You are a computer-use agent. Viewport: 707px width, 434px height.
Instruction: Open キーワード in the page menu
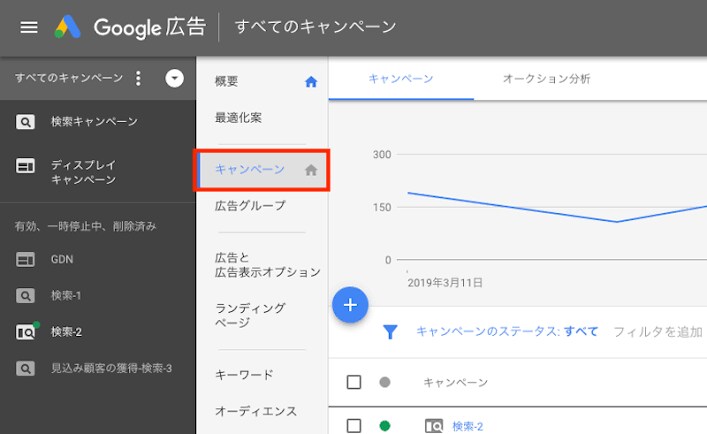click(244, 375)
